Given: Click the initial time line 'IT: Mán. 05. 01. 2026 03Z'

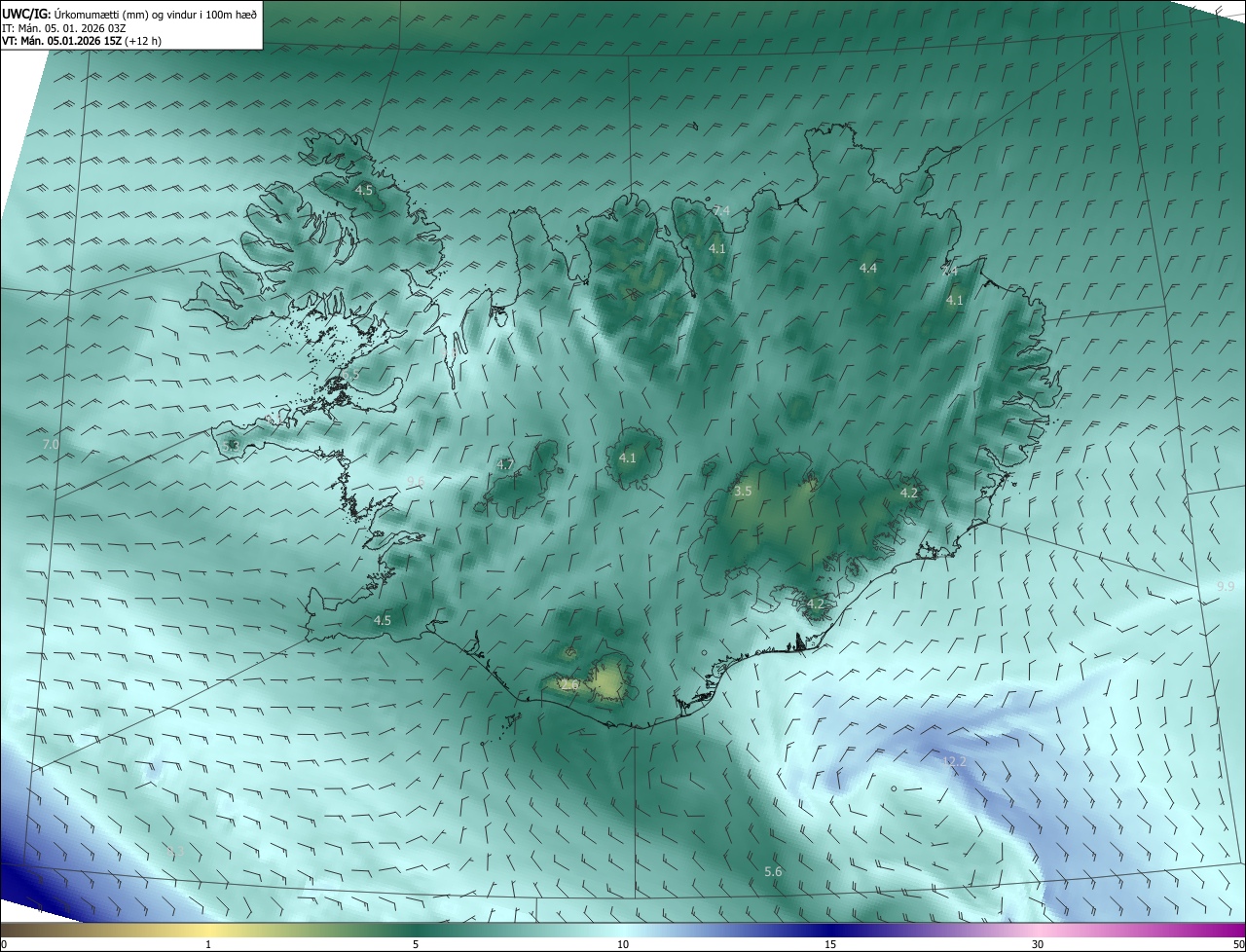Looking at the screenshot, I should pos(65,28).
